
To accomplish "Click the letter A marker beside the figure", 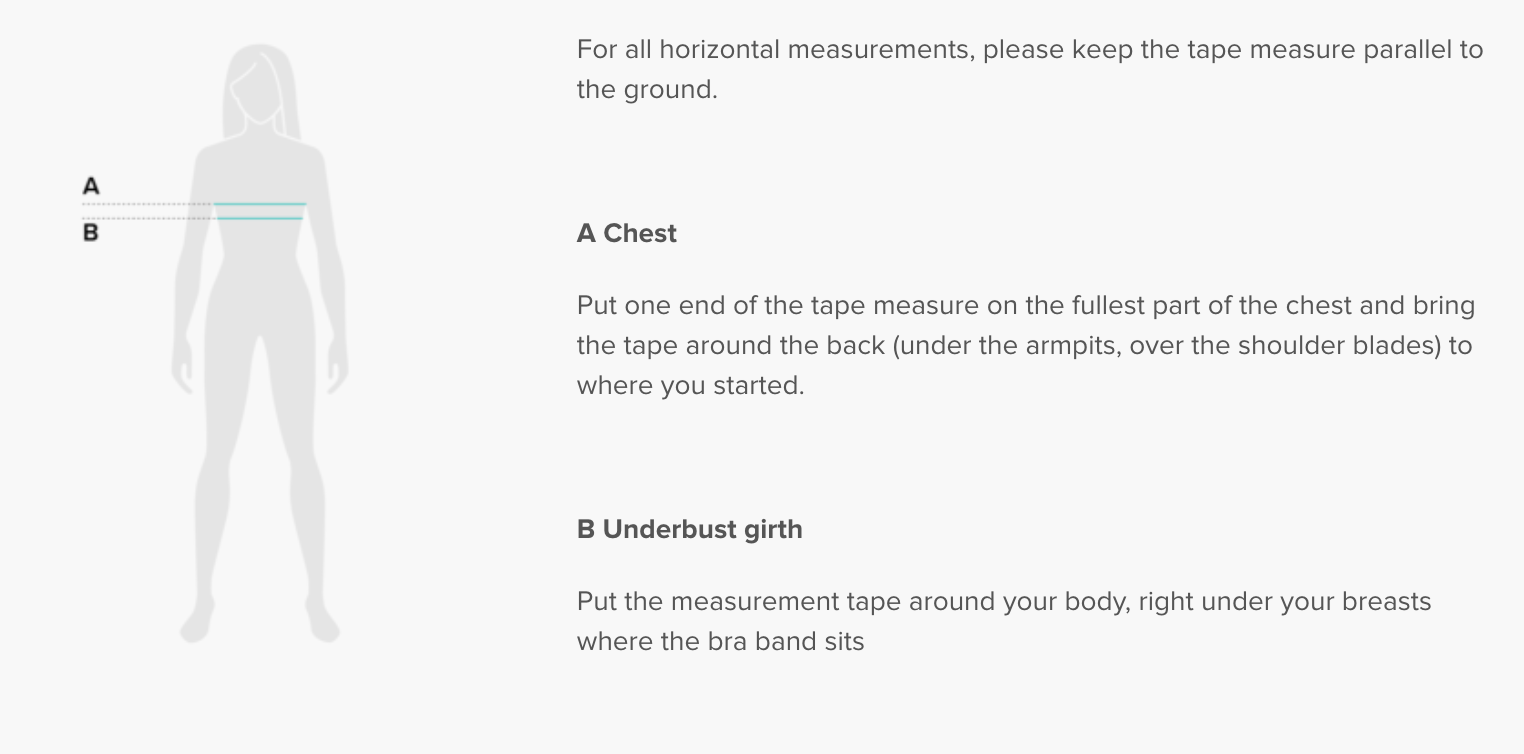I will click(x=91, y=186).
